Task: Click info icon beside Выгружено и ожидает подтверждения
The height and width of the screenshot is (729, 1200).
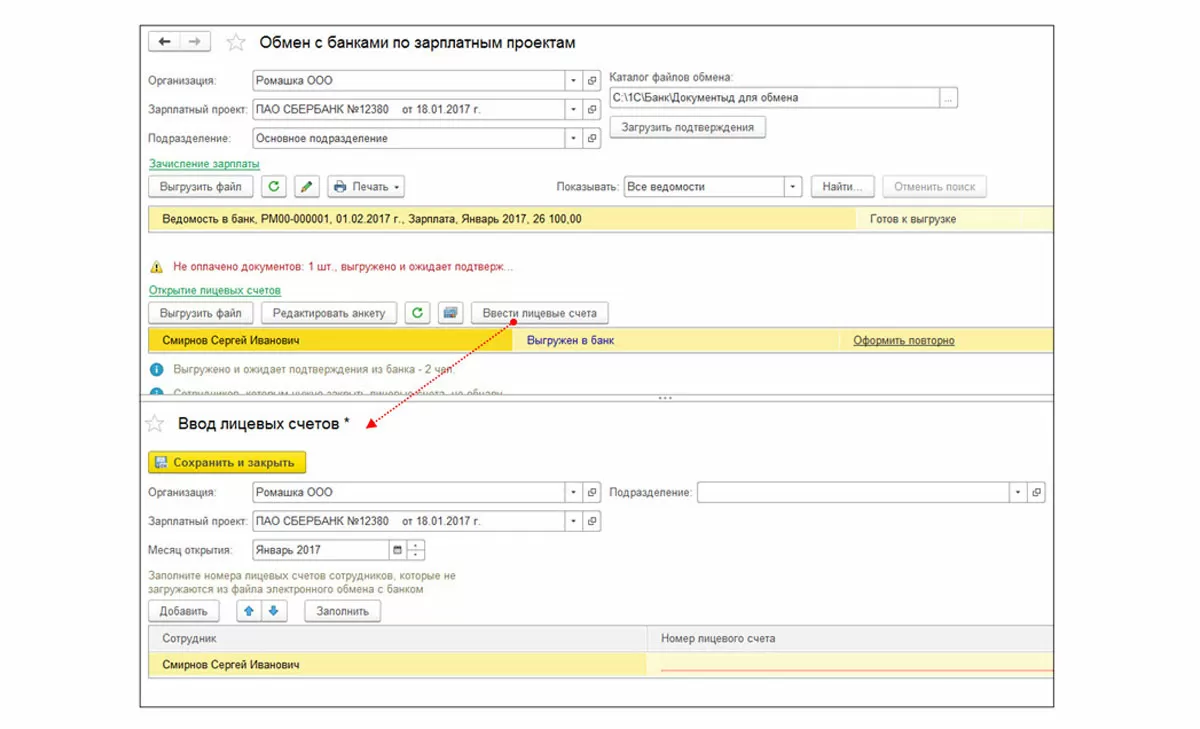Action: [x=156, y=369]
